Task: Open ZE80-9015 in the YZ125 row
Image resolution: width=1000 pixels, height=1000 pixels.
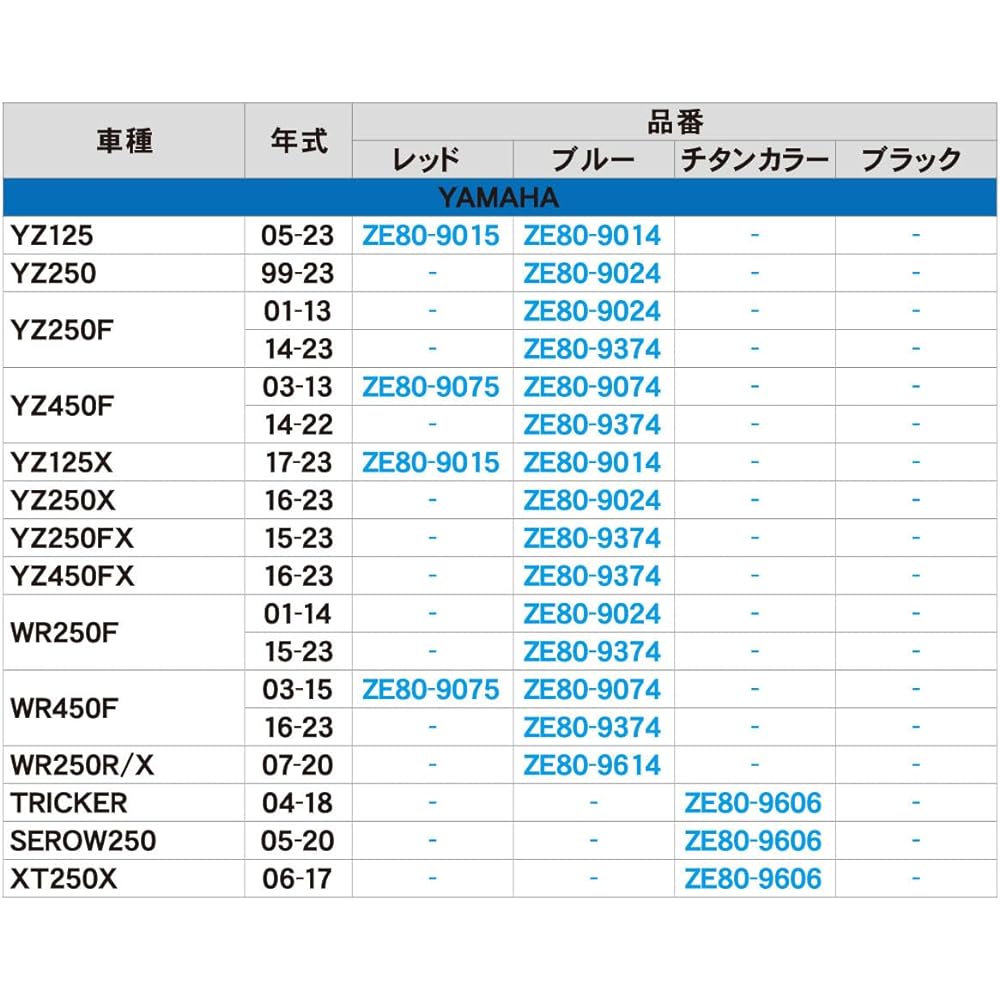Action: pyautogui.click(x=431, y=236)
